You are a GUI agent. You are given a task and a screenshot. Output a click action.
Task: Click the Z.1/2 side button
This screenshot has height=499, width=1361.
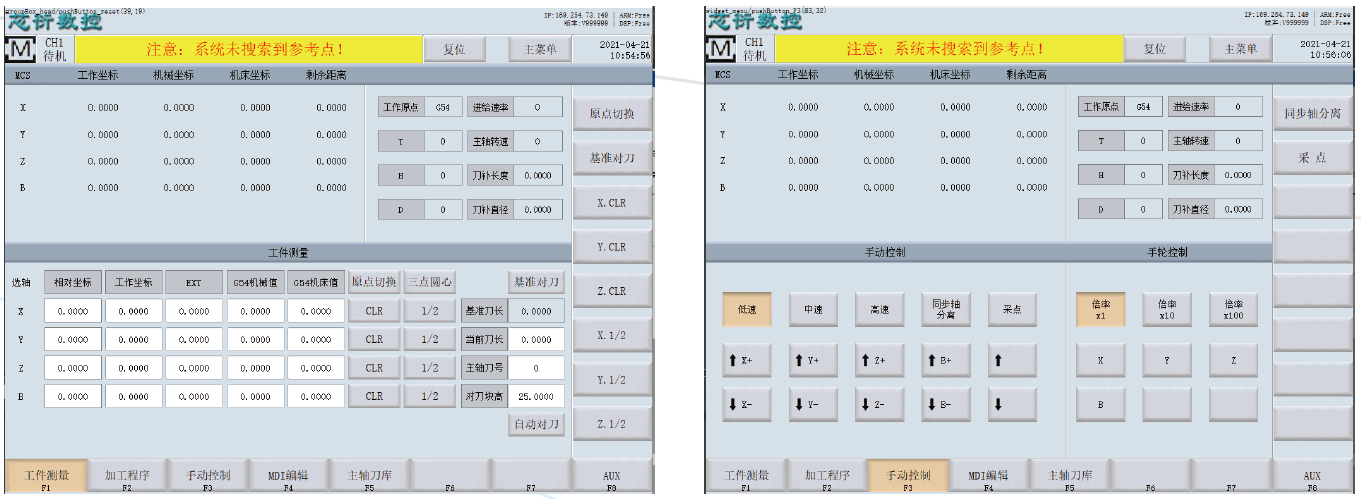[x=611, y=424]
